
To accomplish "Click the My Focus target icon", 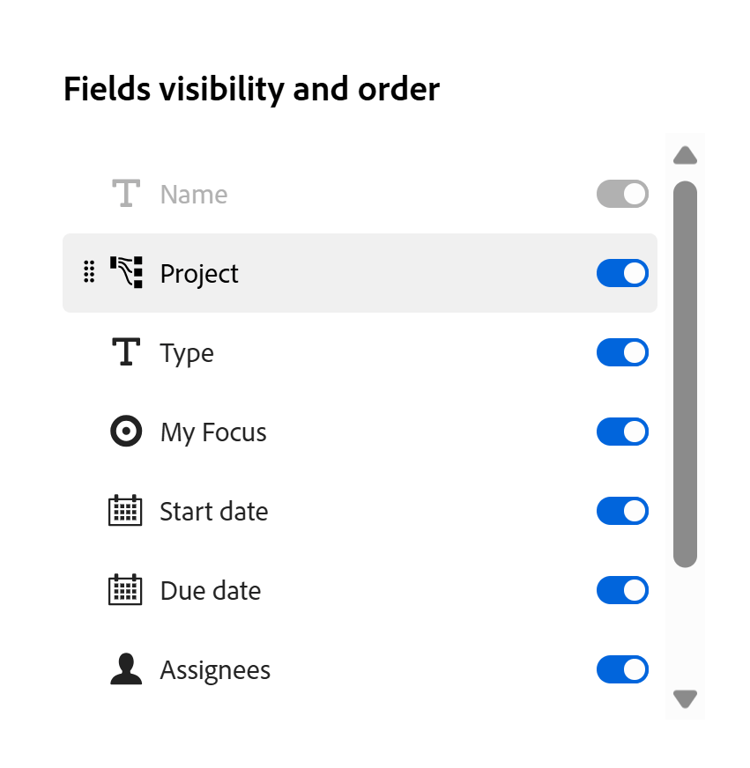I will 126,432.
